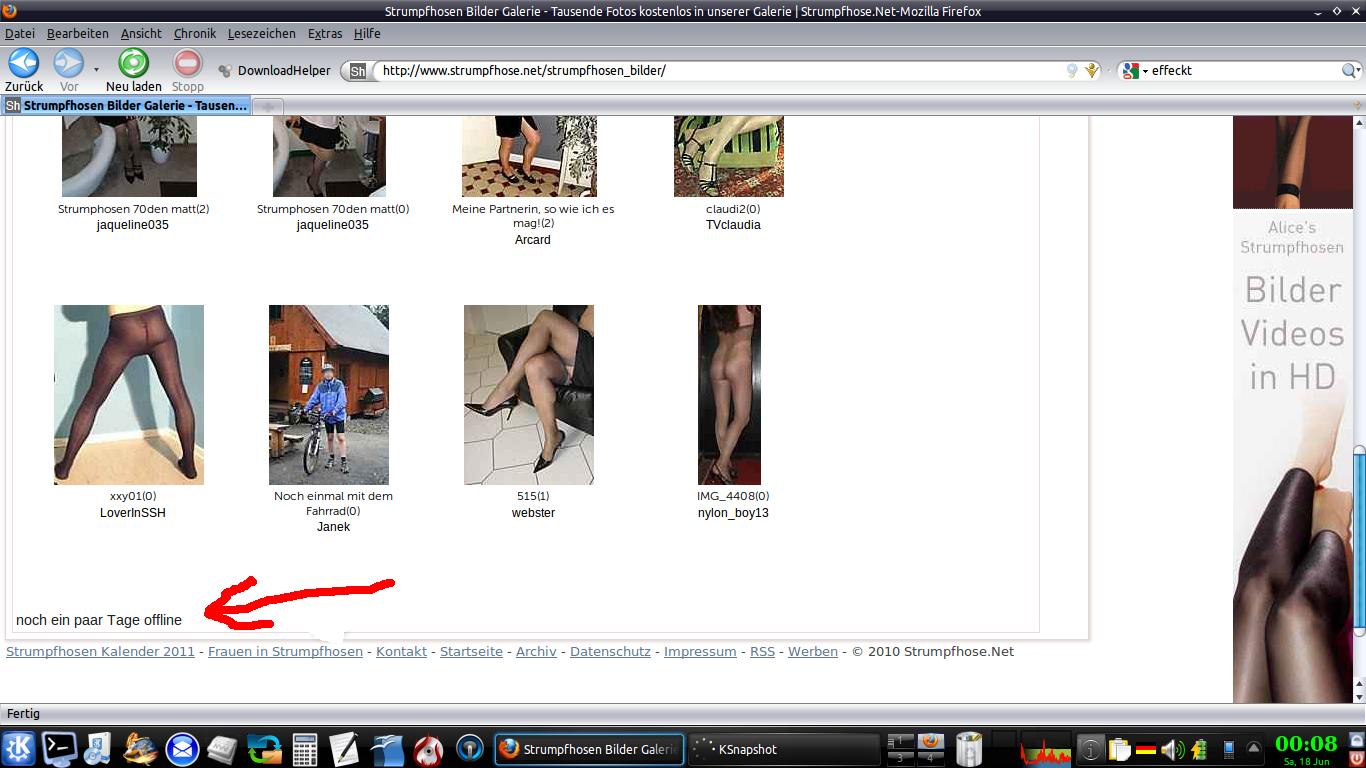
Task: Click the page's vertical scrollbar
Action: [1358, 540]
